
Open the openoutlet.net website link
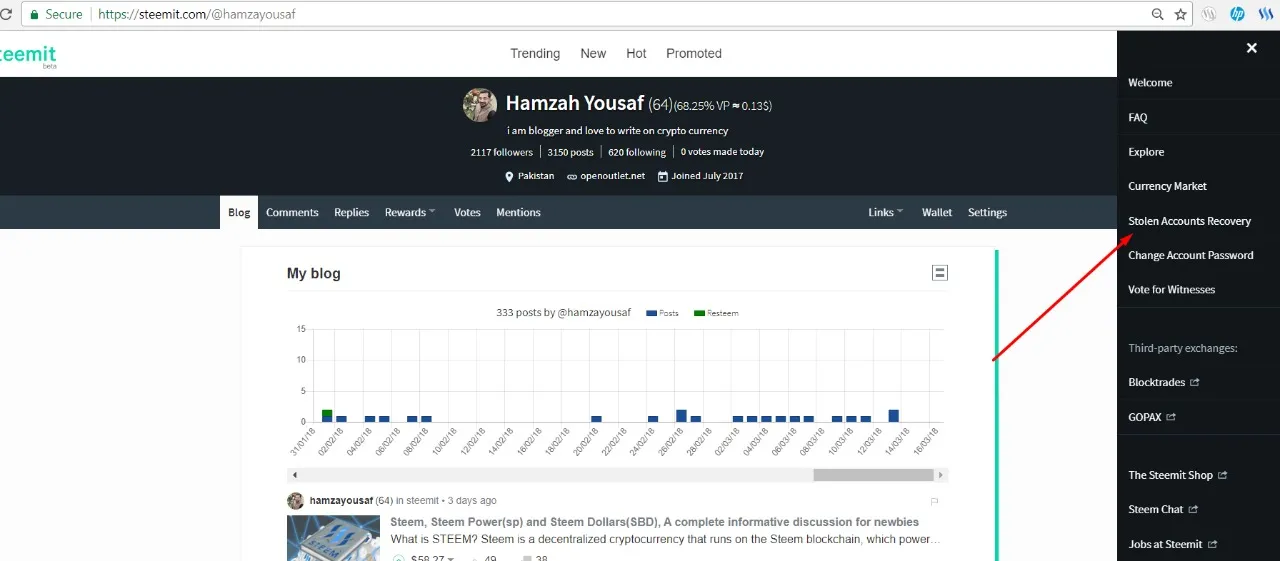pos(611,176)
